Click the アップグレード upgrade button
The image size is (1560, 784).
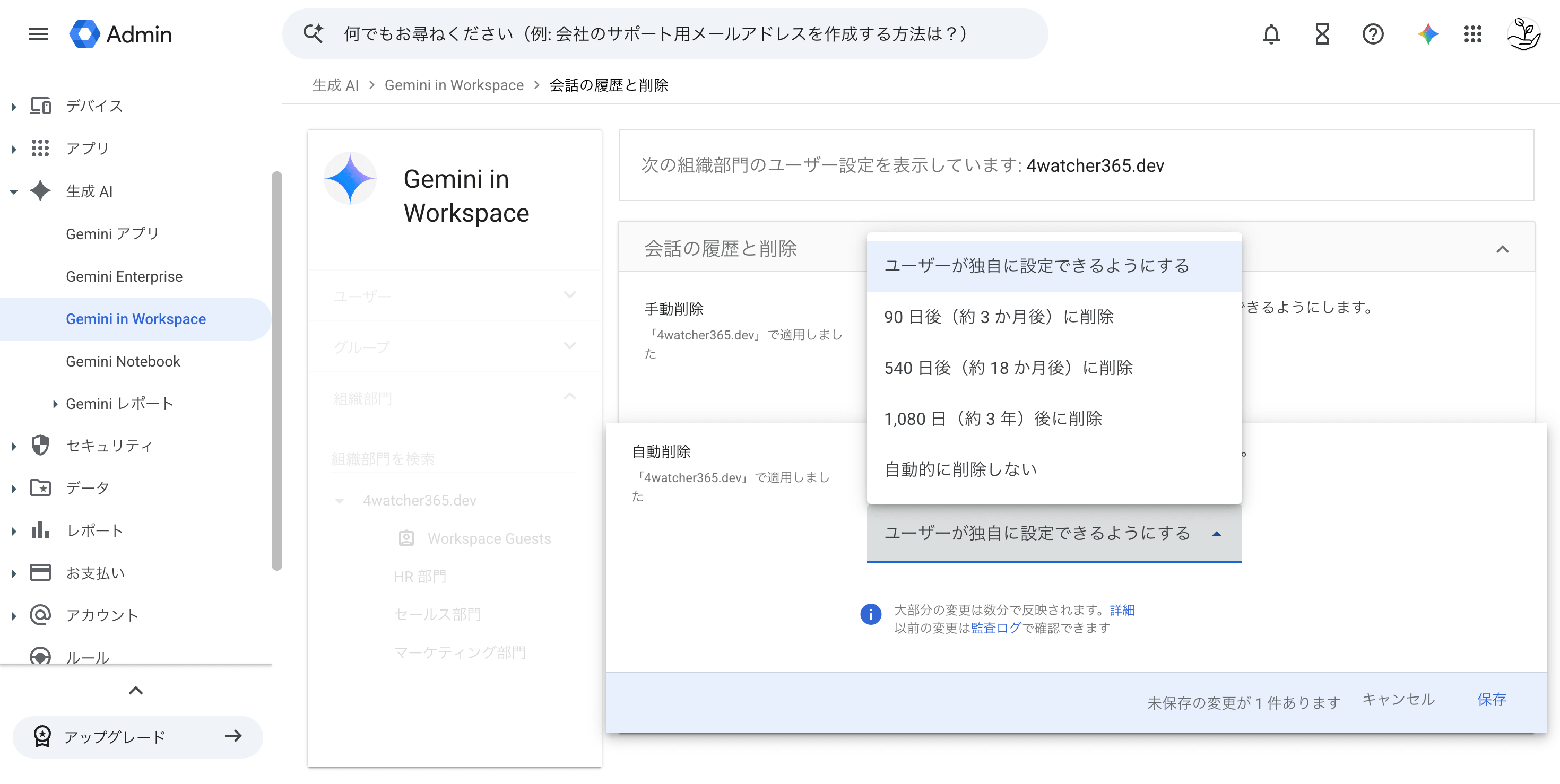[138, 736]
